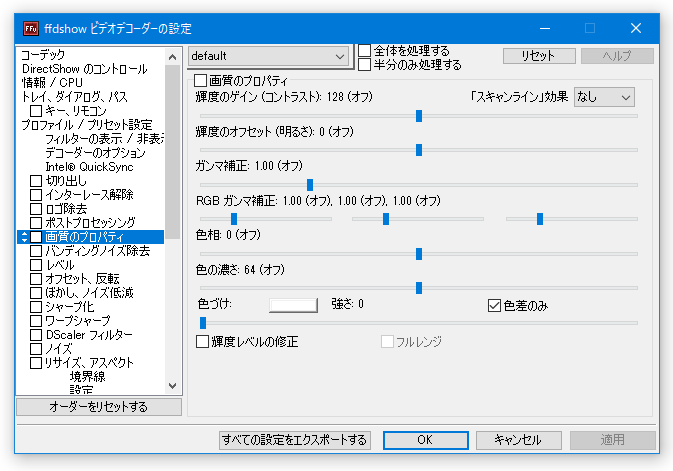The image size is (673, 471).
Task: Enable 半分のみ処理する checkbox
Action: pyautogui.click(x=364, y=64)
